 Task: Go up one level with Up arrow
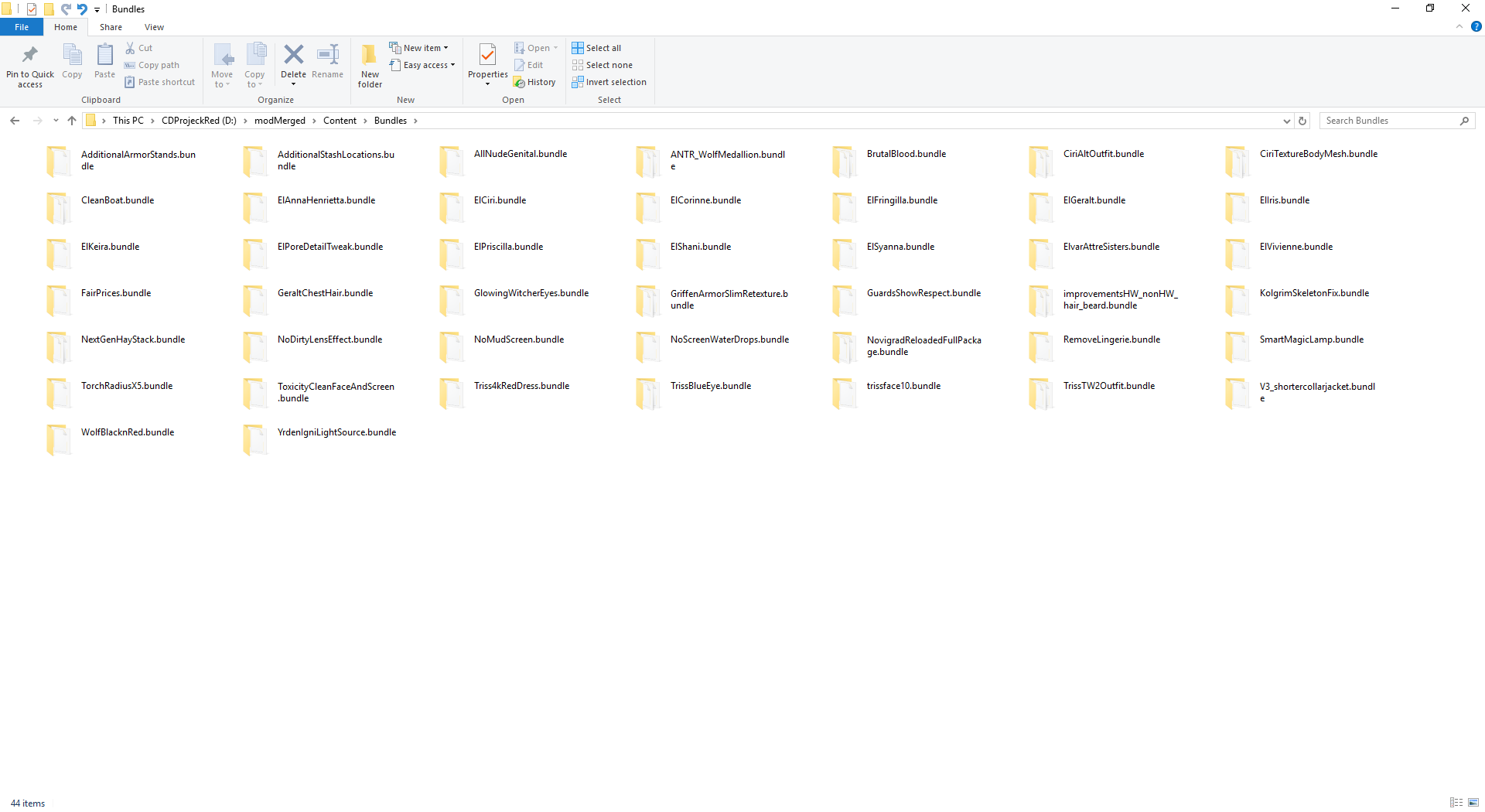(72, 121)
